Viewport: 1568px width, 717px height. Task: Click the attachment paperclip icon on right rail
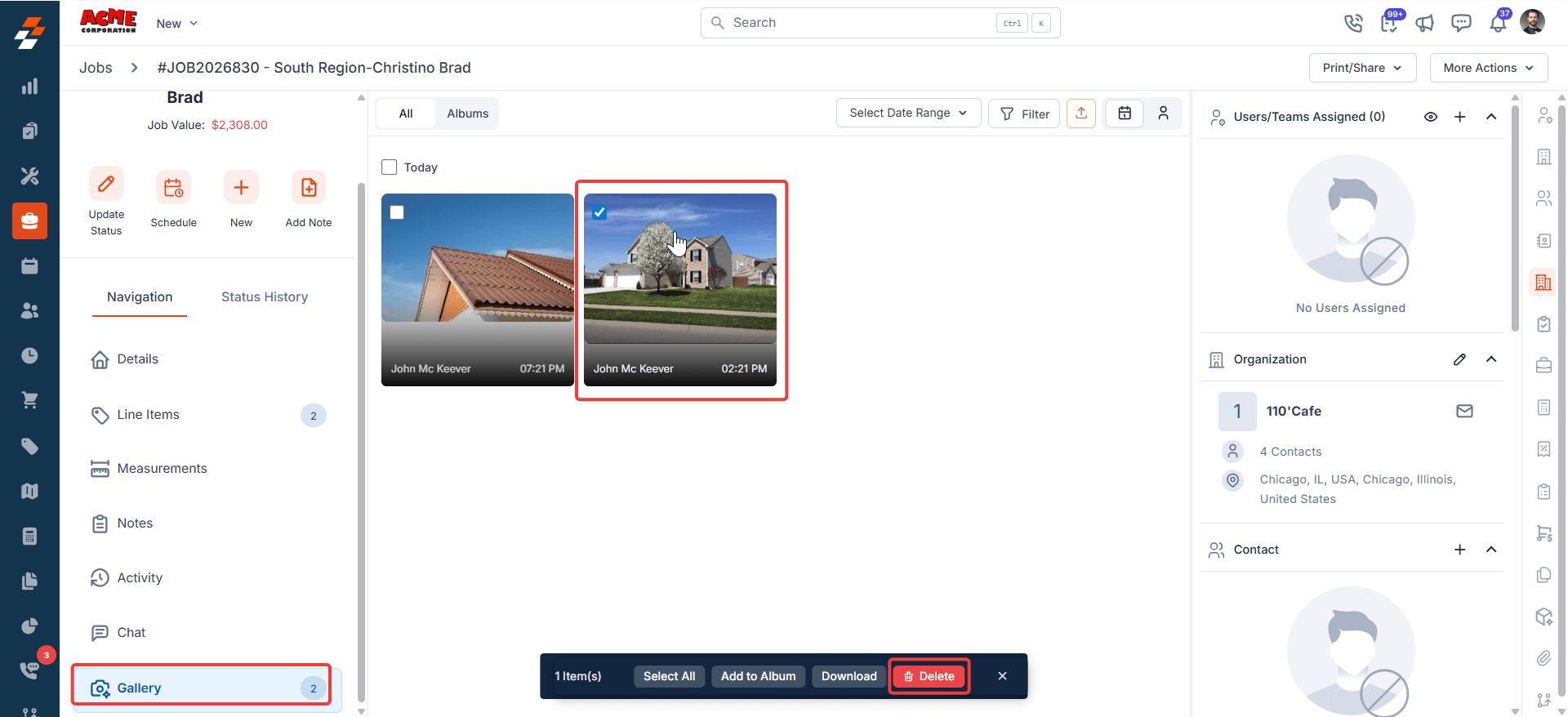(1543, 658)
